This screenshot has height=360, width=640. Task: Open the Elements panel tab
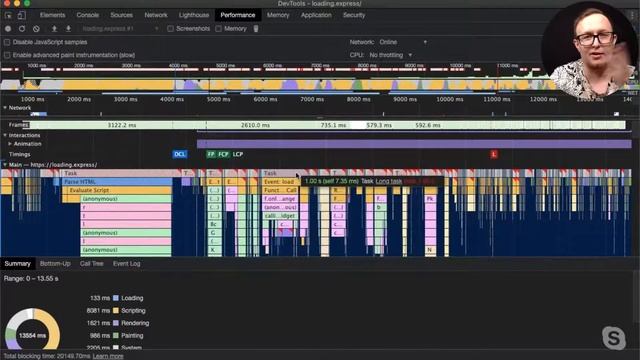click(52, 15)
